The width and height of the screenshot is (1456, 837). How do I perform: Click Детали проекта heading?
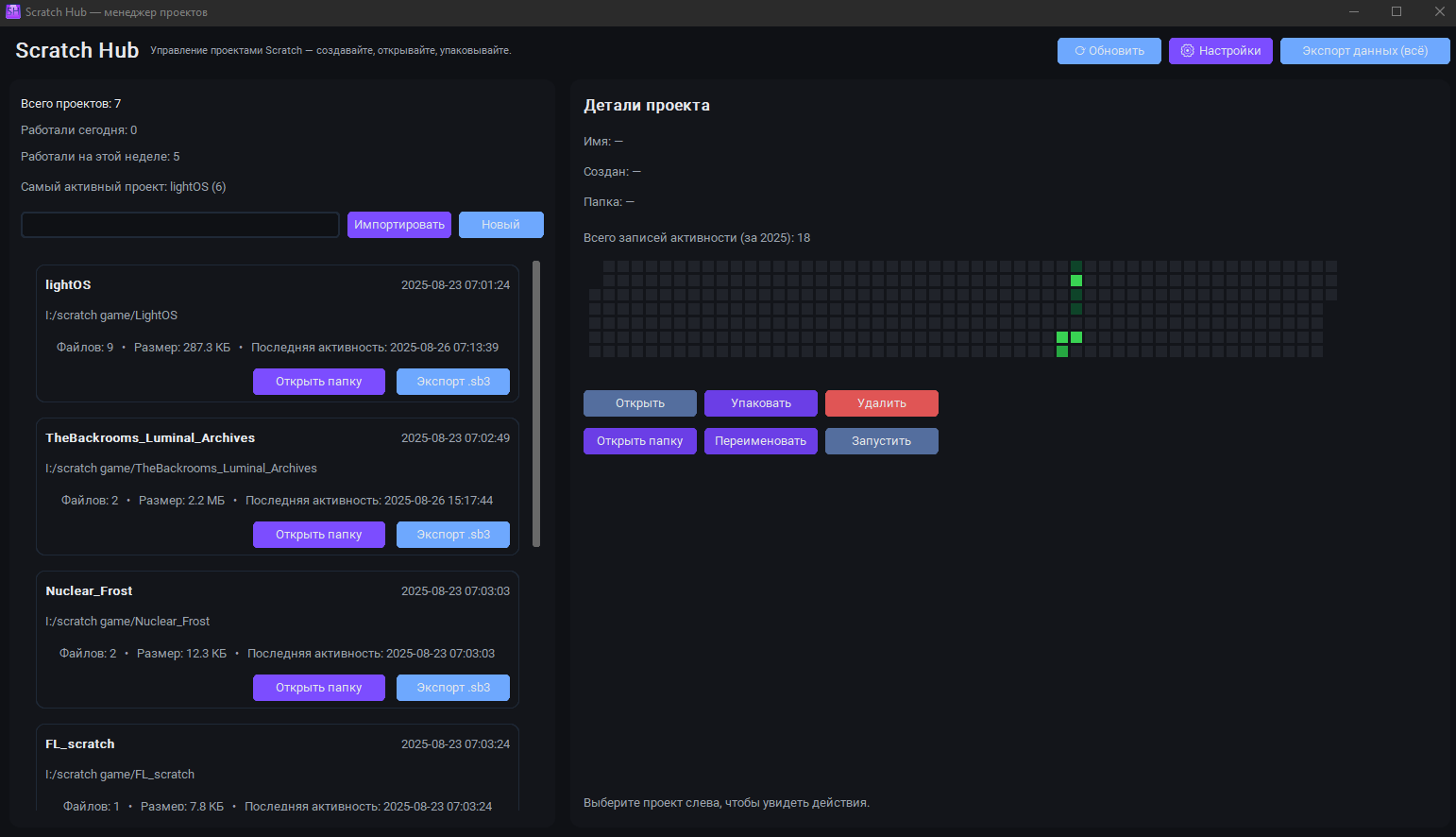click(x=647, y=106)
